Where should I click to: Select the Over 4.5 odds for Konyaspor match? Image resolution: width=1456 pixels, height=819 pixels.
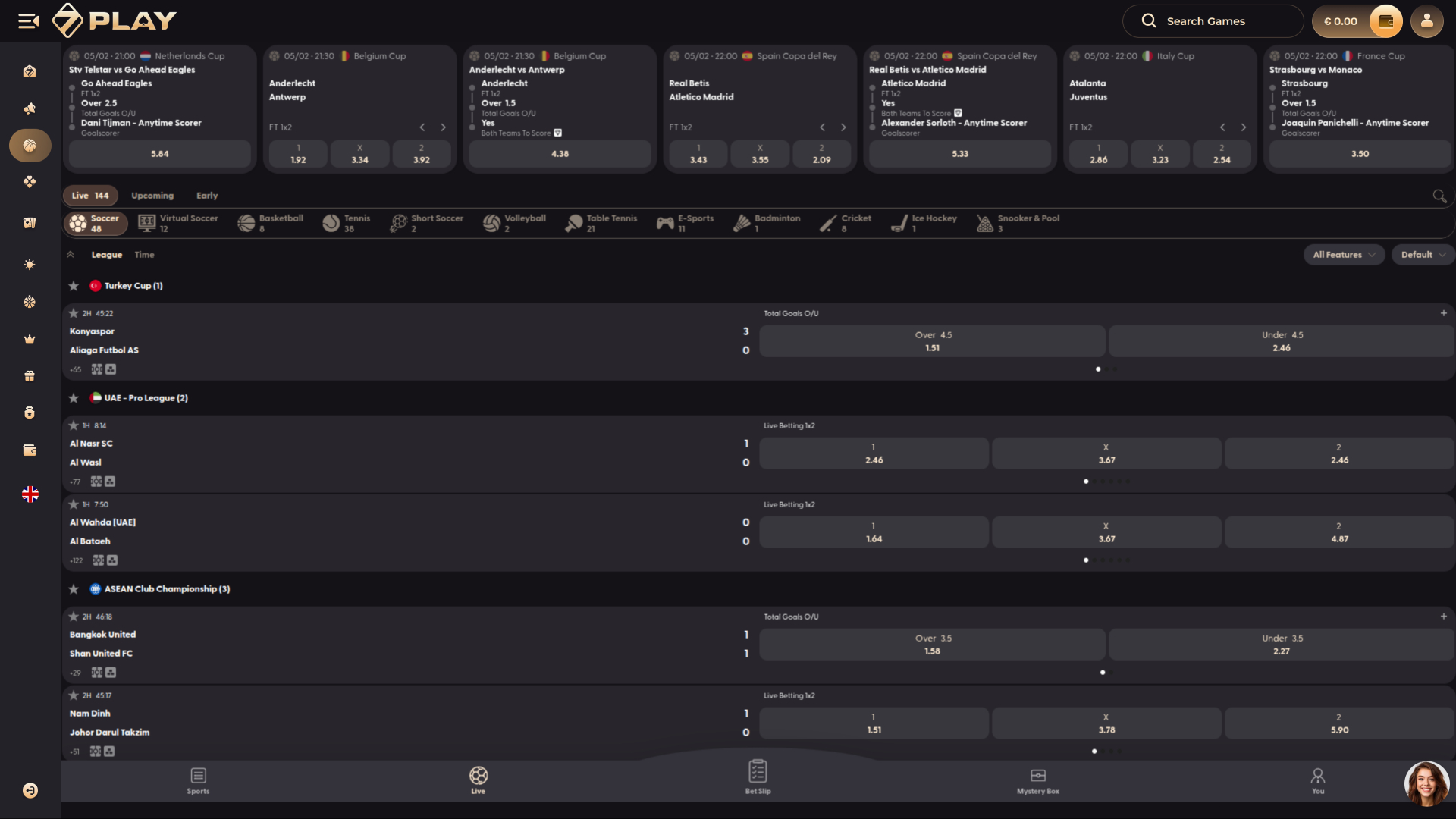coord(932,341)
